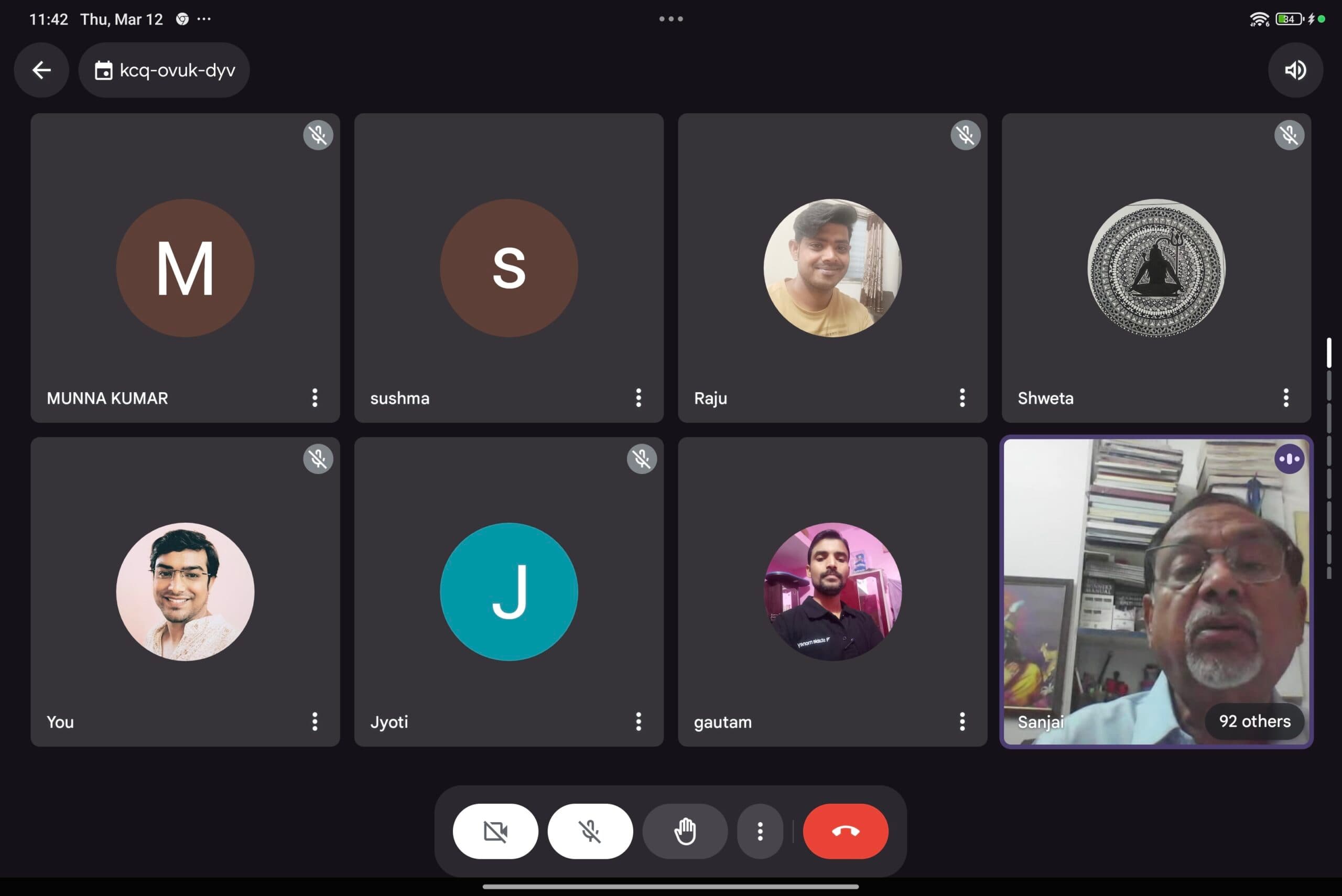Show the 92 others participants
Screen dimensions: 1342x896
coord(1254,721)
